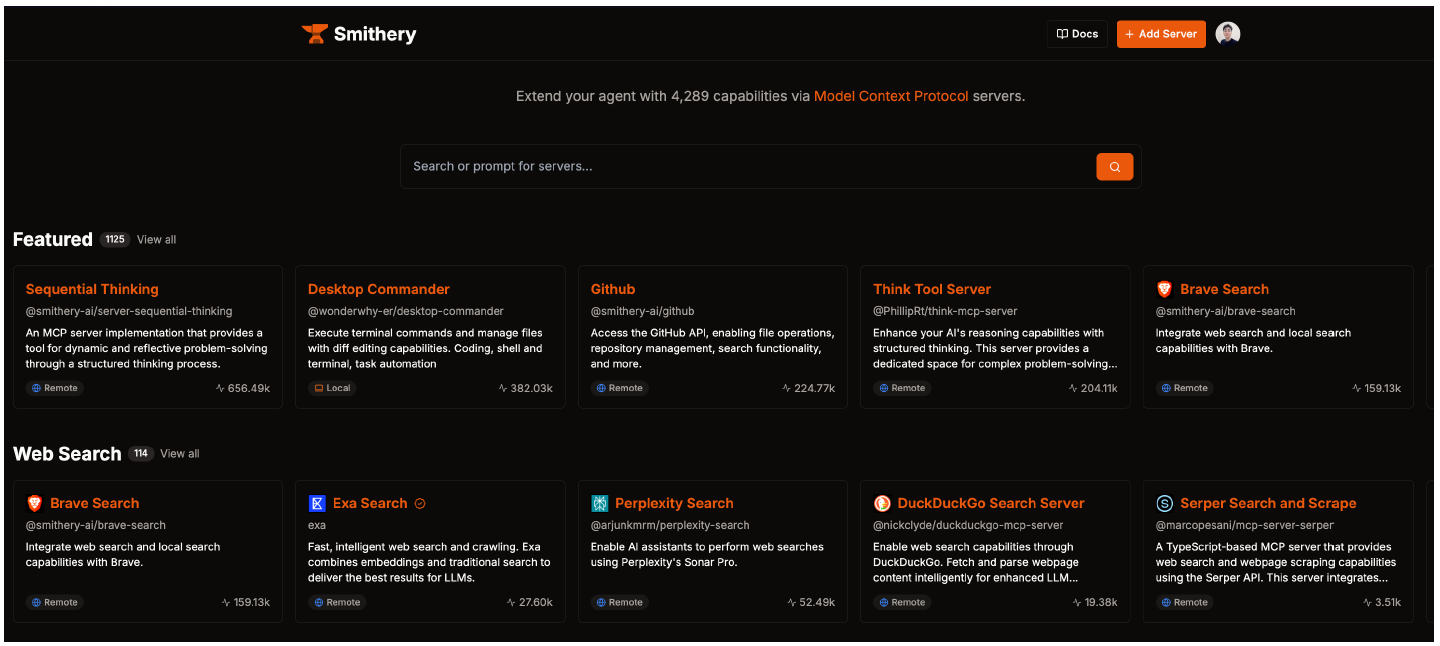This screenshot has height=646, width=1440.
Task: Click @smithery-ai/github text
Action: [x=642, y=311]
